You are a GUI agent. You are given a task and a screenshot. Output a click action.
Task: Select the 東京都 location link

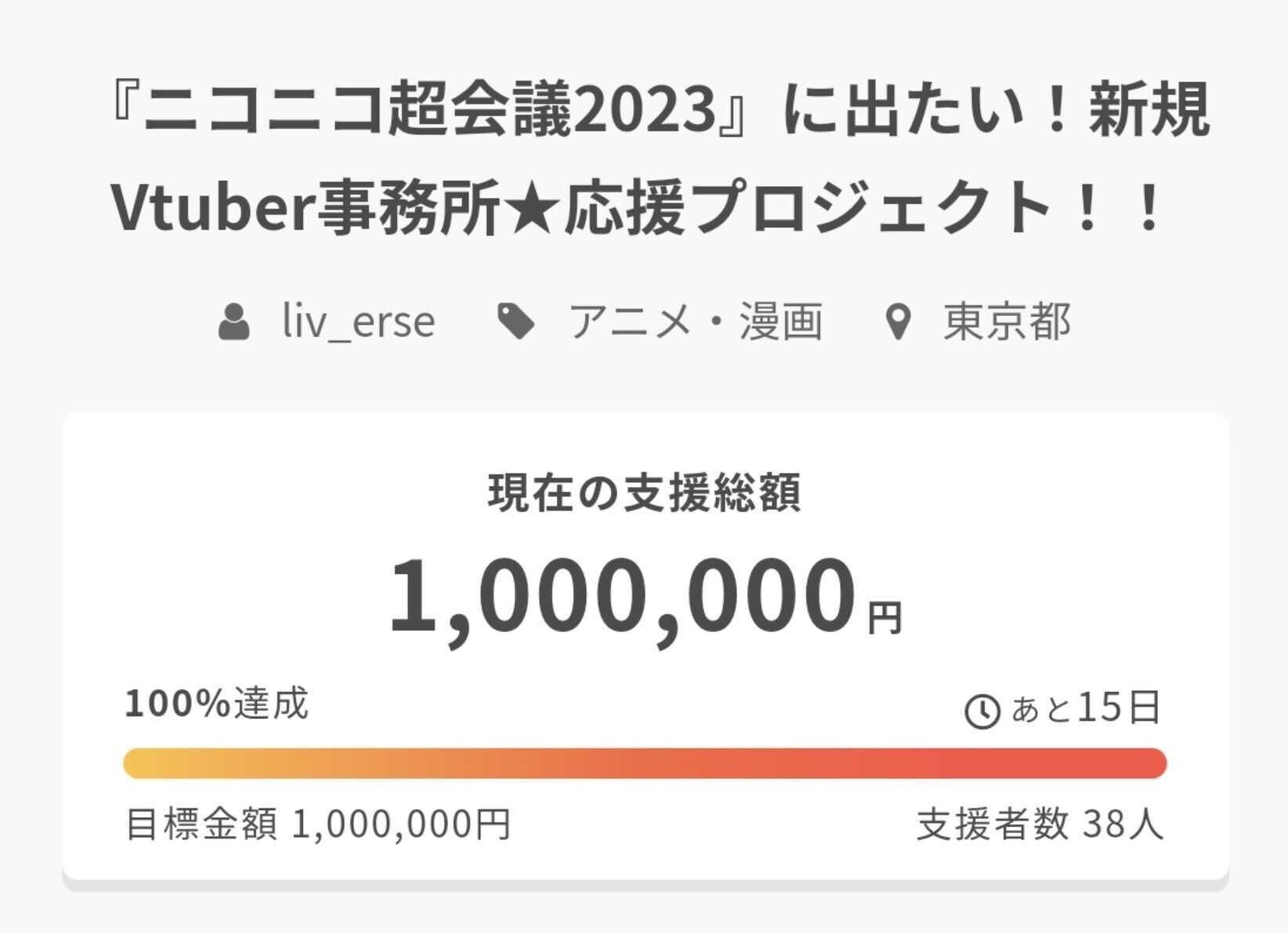point(1007,322)
